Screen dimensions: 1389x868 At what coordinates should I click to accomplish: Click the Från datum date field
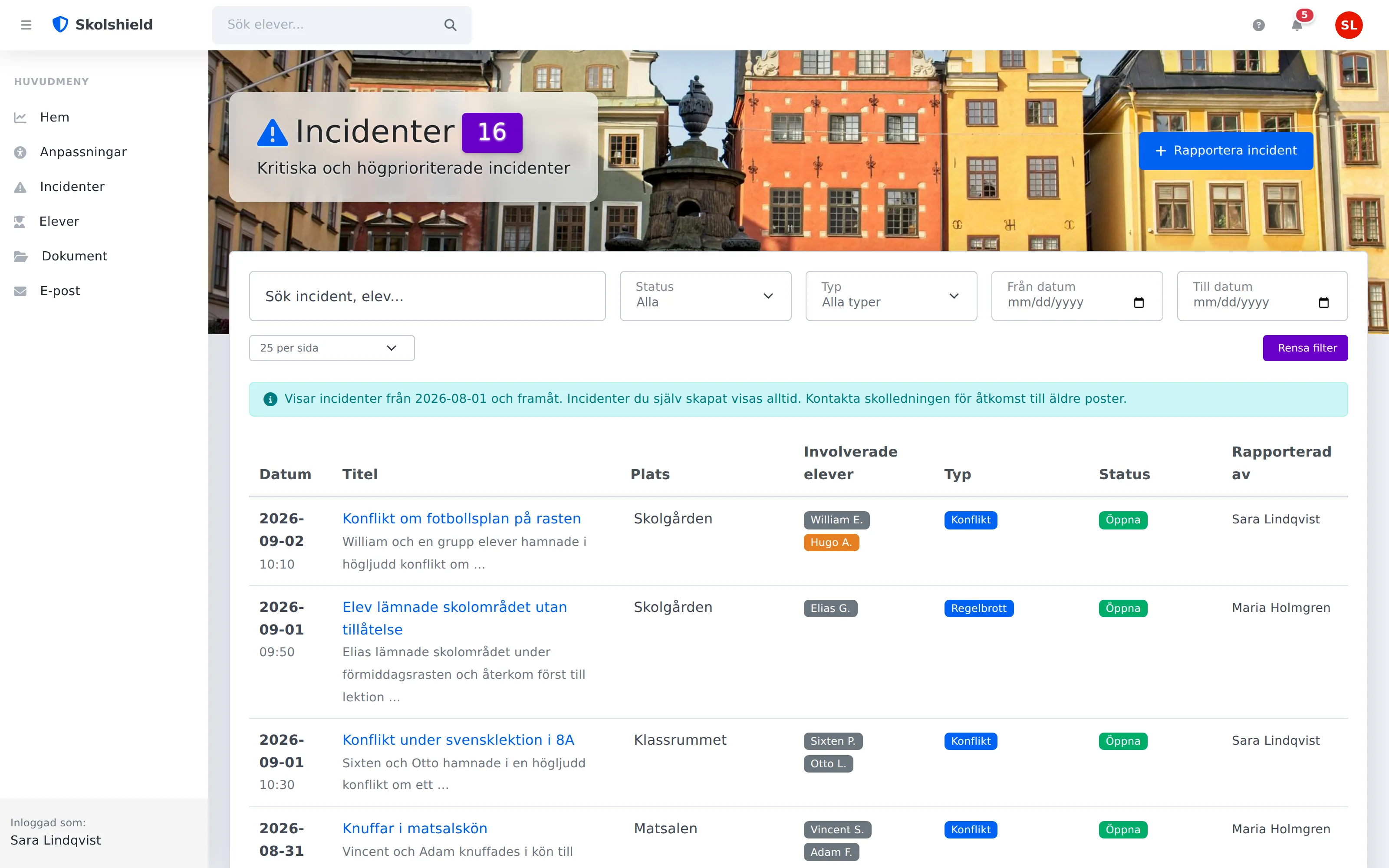[x=1077, y=296]
